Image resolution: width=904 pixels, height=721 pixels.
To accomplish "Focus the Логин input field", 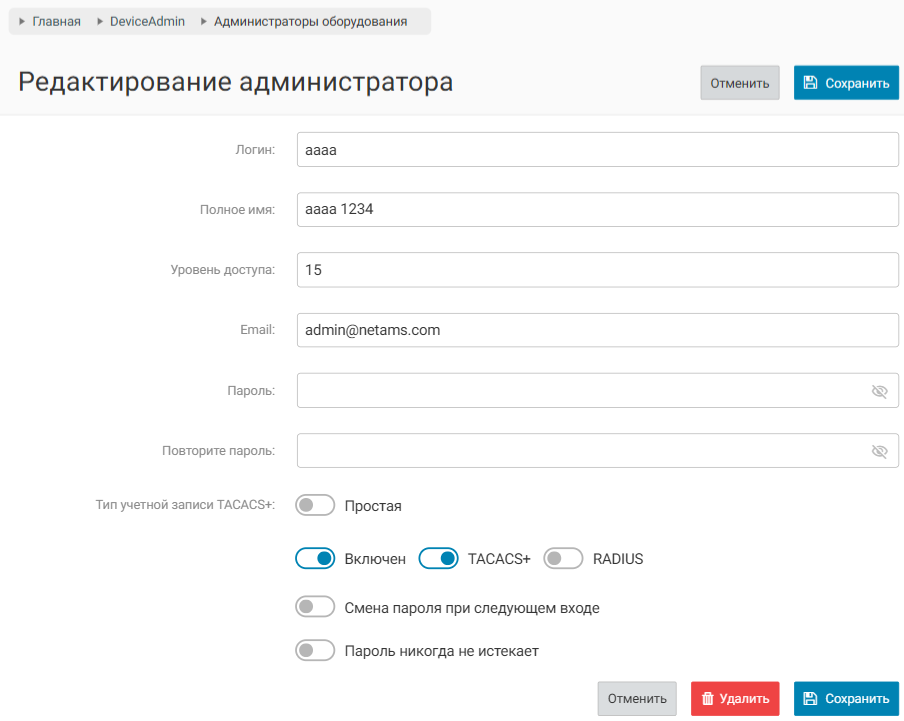I will coord(597,150).
